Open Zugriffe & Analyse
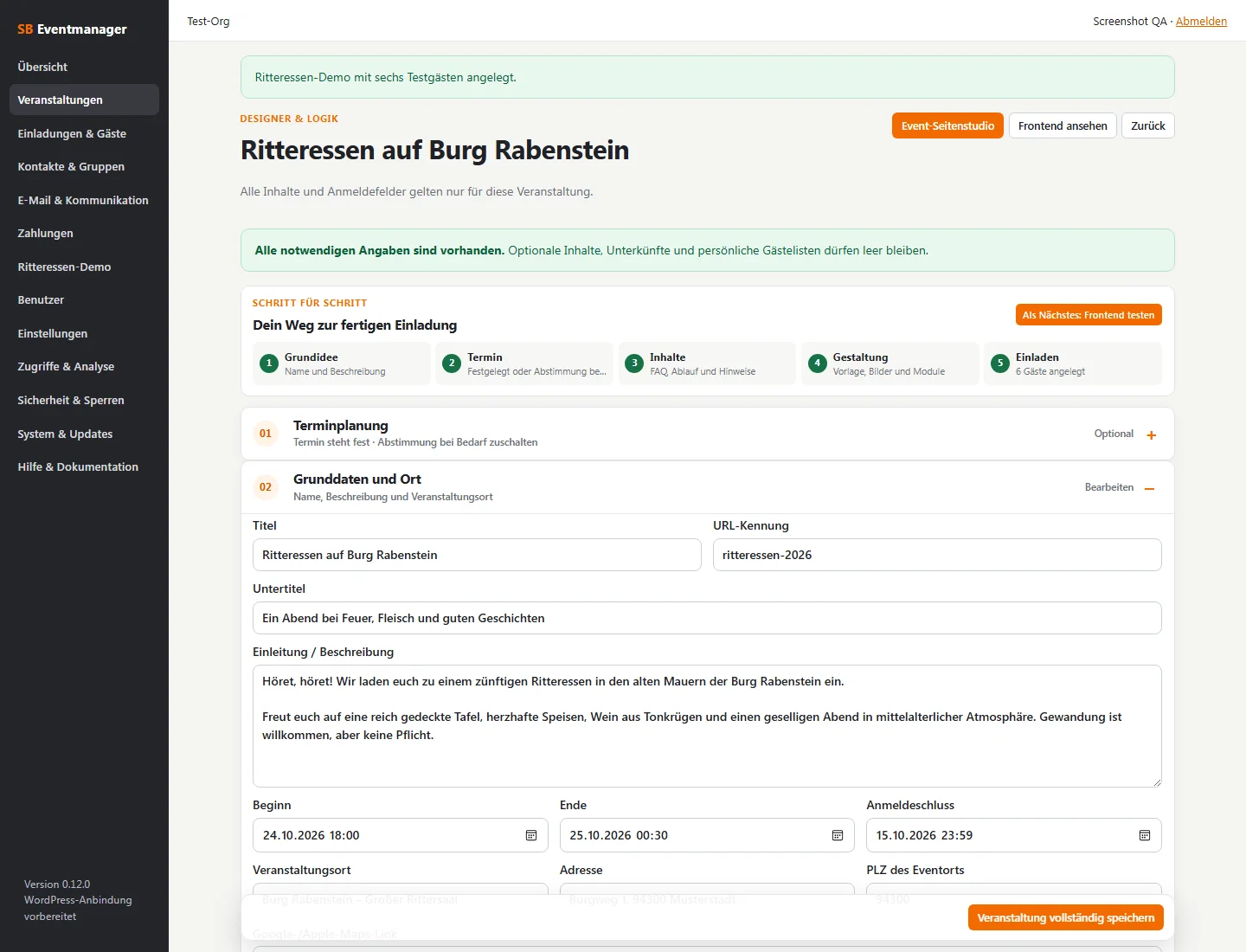 click(x=84, y=366)
